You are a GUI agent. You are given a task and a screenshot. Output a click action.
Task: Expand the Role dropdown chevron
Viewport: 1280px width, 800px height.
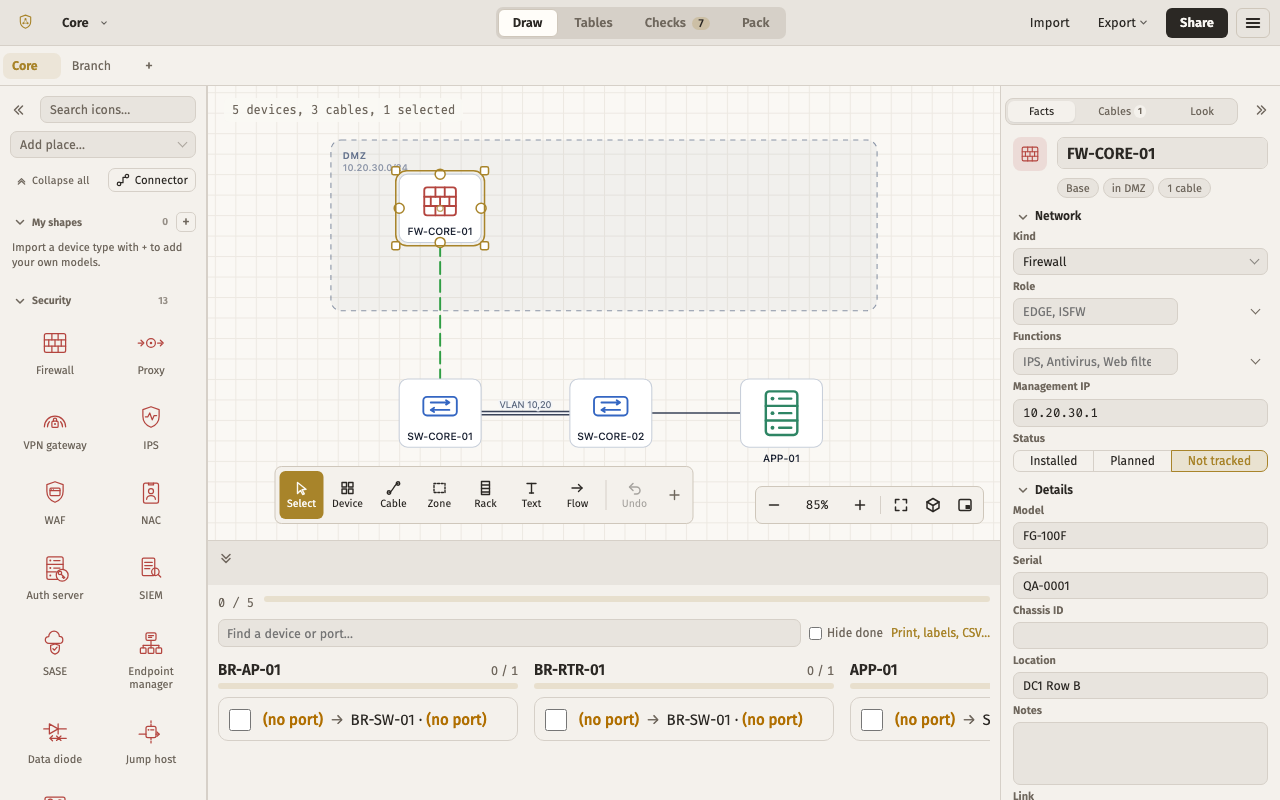1255,312
